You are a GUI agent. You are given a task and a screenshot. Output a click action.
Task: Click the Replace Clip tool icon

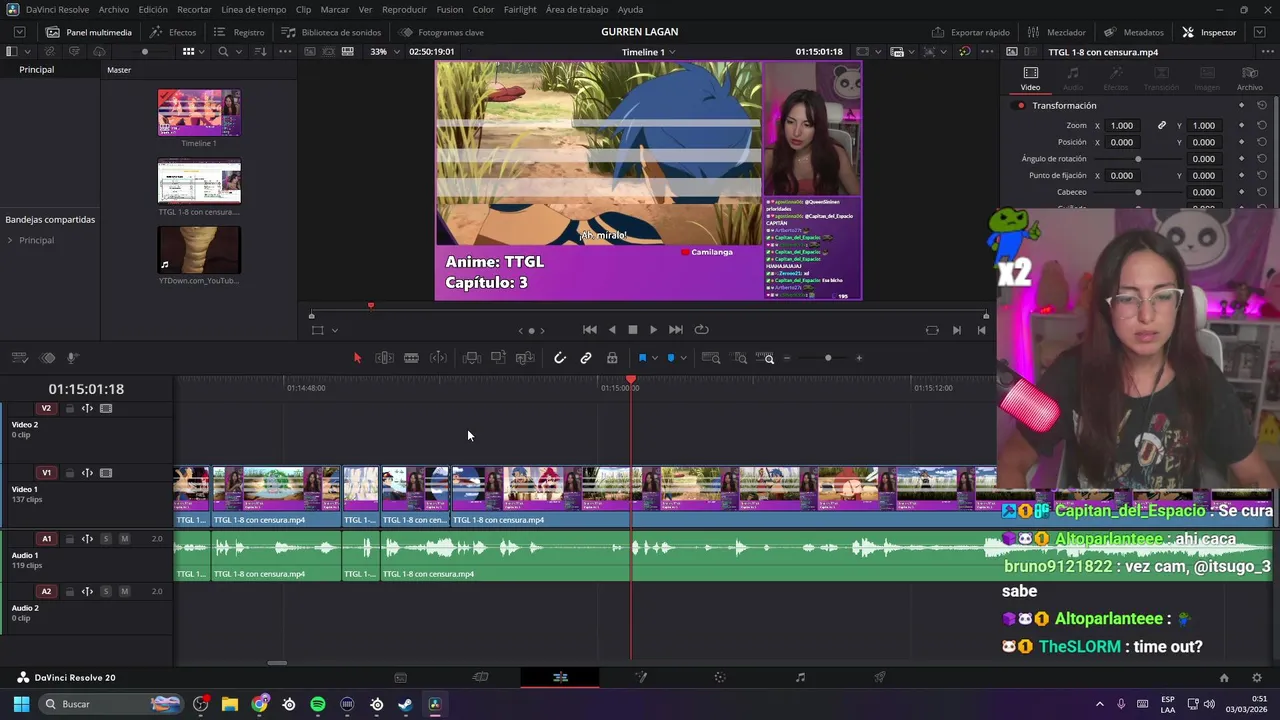click(x=525, y=358)
